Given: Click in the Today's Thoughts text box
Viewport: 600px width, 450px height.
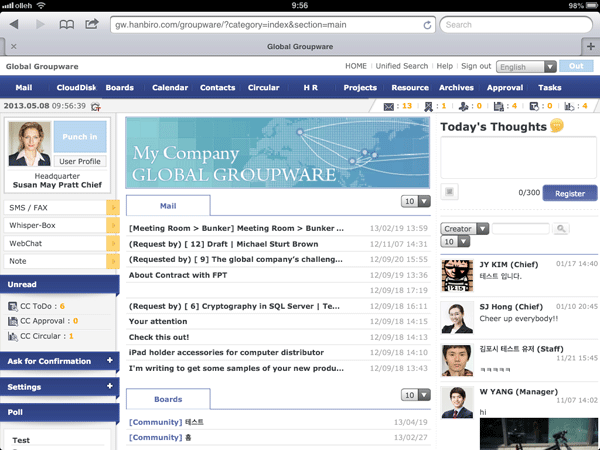Looking at the screenshot, I should tap(518, 157).
